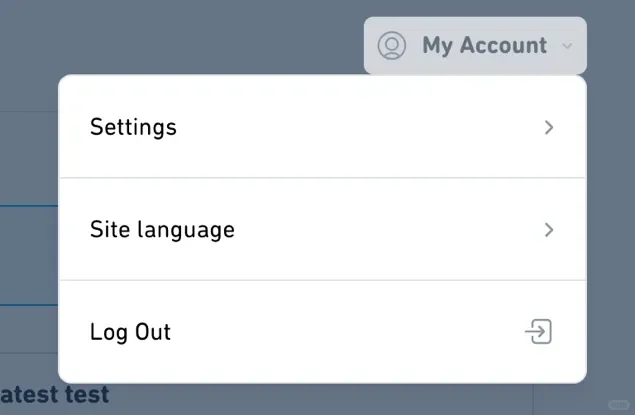
Task: Collapse the My Account dropdown using its small arrow
Action: [567, 45]
